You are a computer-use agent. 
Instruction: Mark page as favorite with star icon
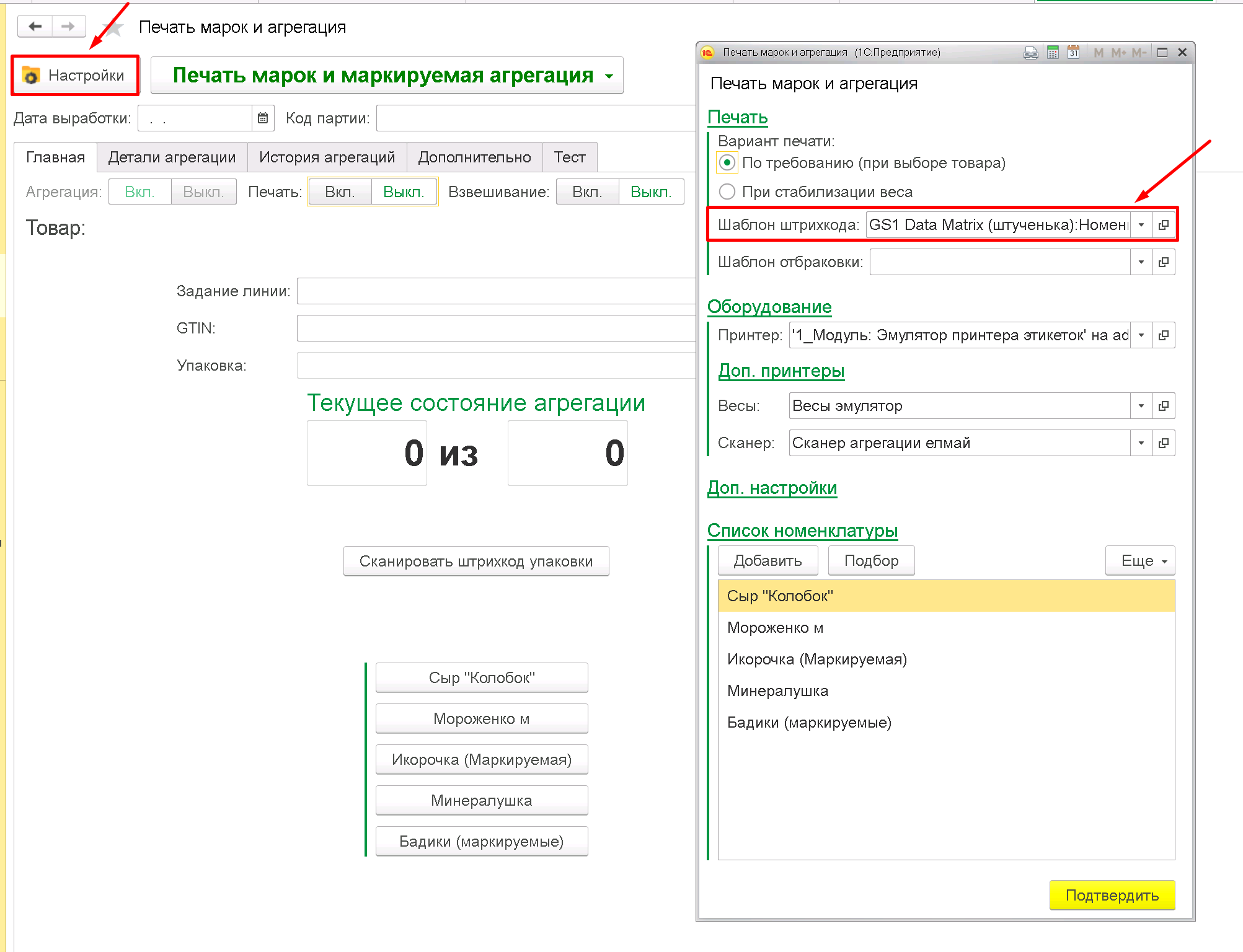(x=113, y=27)
